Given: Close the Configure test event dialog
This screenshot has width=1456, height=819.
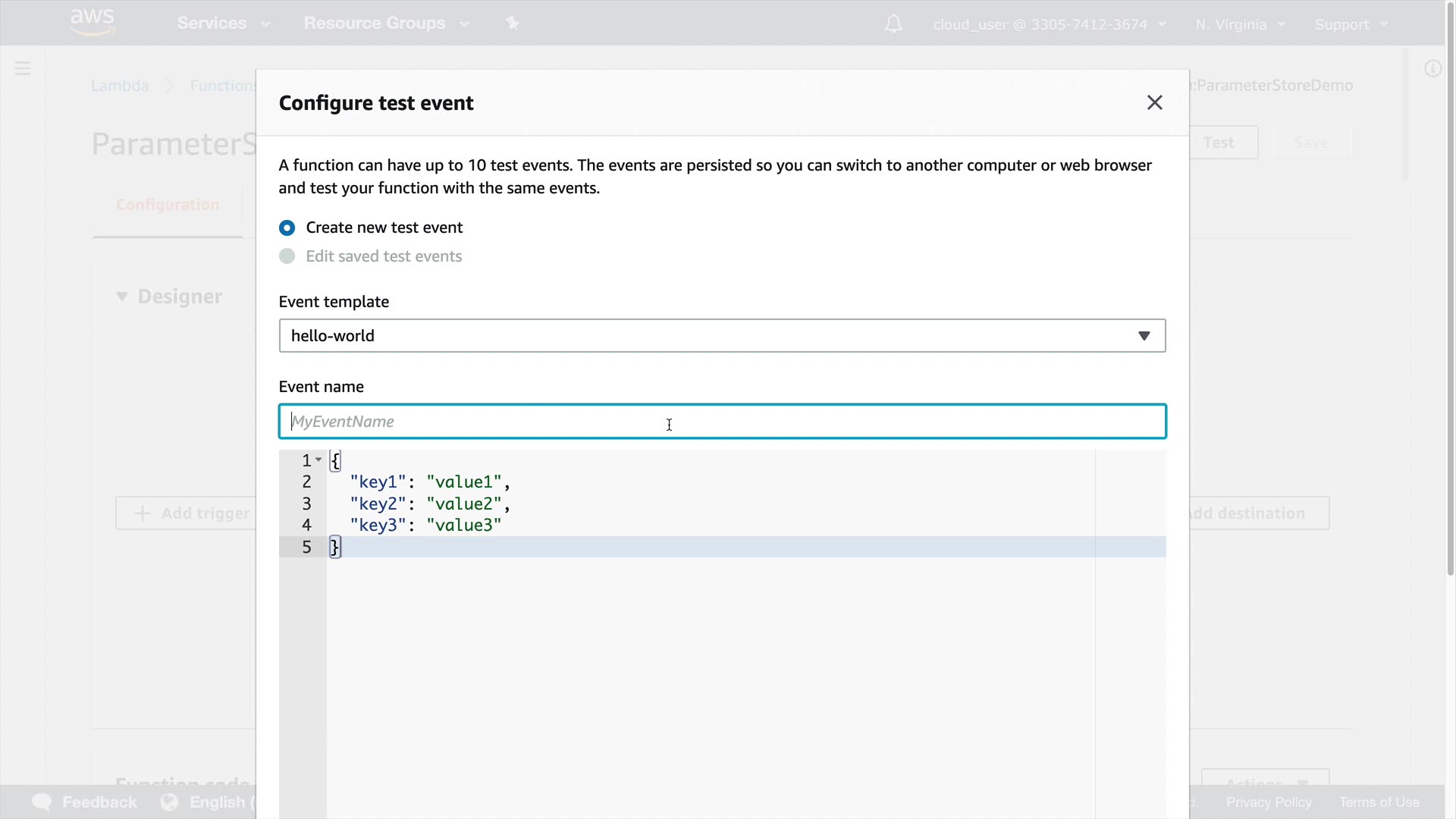Looking at the screenshot, I should coord(1154,102).
